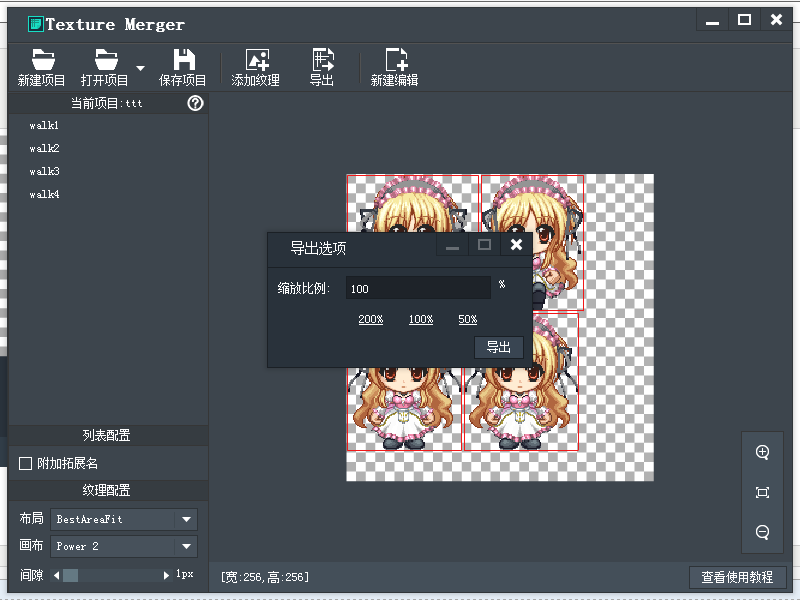This screenshot has height=600, width=800.
Task: Open 查看使用教程 tutorial button
Action: 737,577
